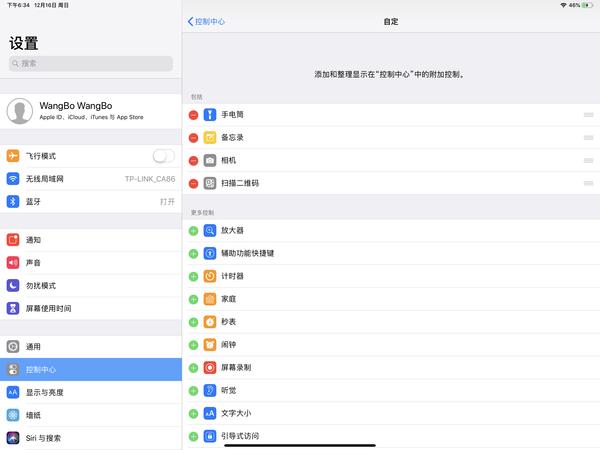Grab reorder handle on Notes (备忘录) row
Screen dimensions: 600x450
click(589, 138)
